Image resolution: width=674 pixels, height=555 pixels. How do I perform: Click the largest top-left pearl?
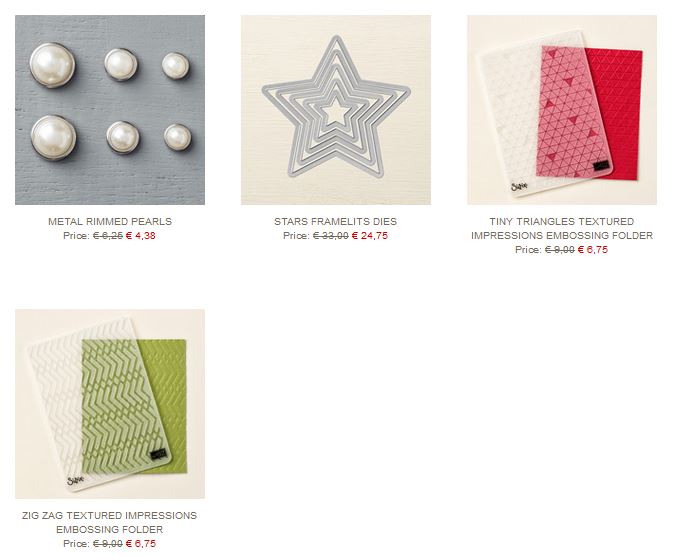click(x=52, y=65)
